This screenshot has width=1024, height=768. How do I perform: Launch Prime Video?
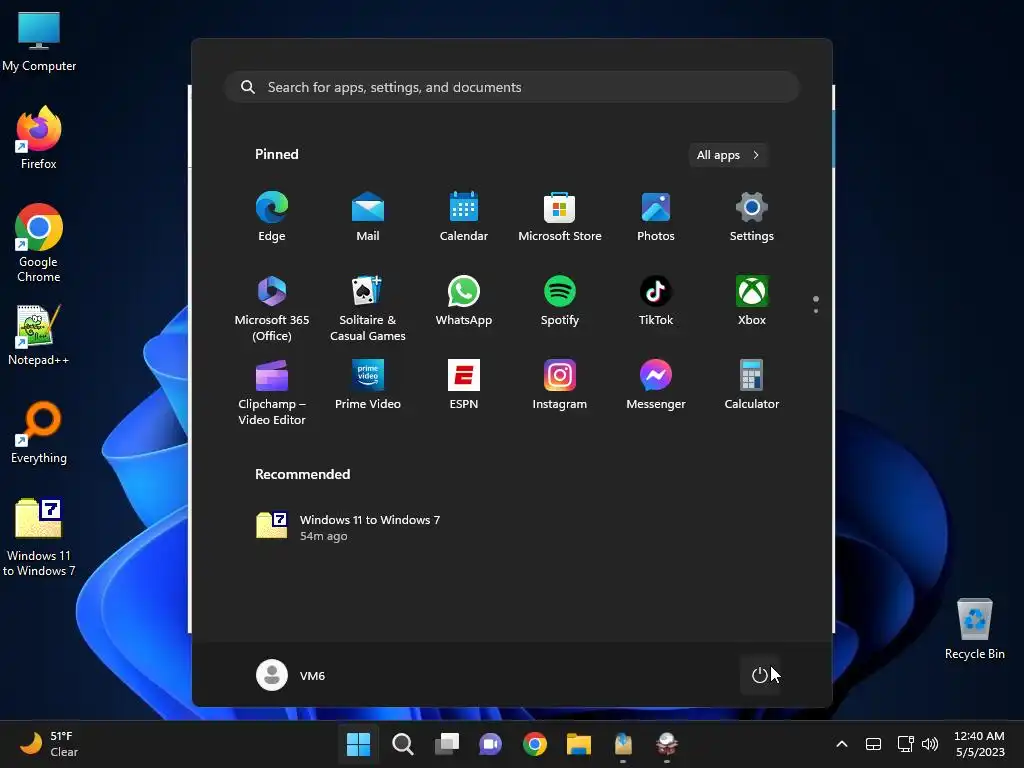point(368,385)
